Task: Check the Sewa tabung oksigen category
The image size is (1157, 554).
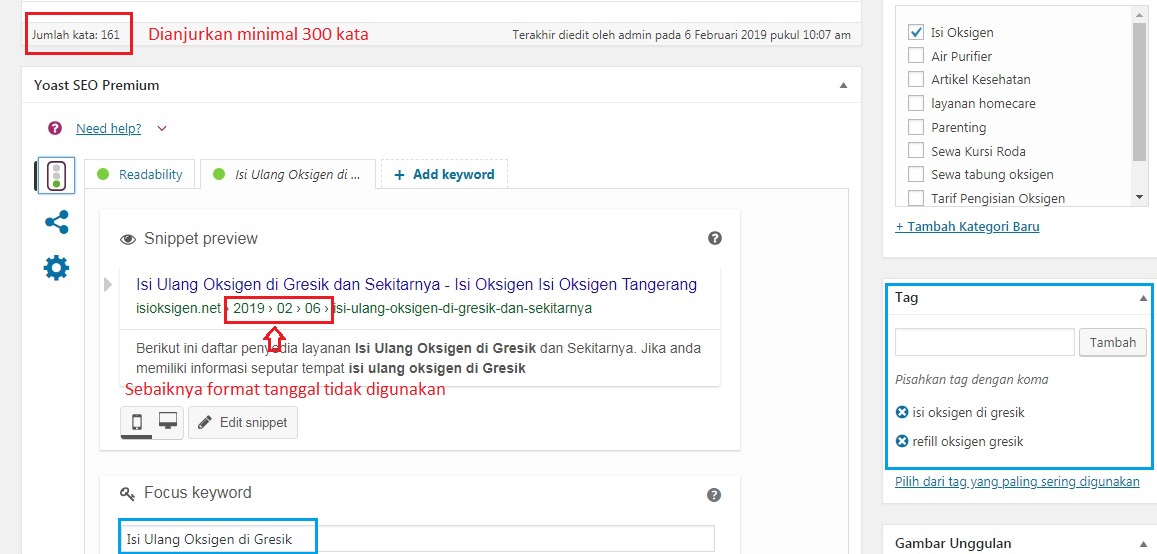Action: pos(916,174)
